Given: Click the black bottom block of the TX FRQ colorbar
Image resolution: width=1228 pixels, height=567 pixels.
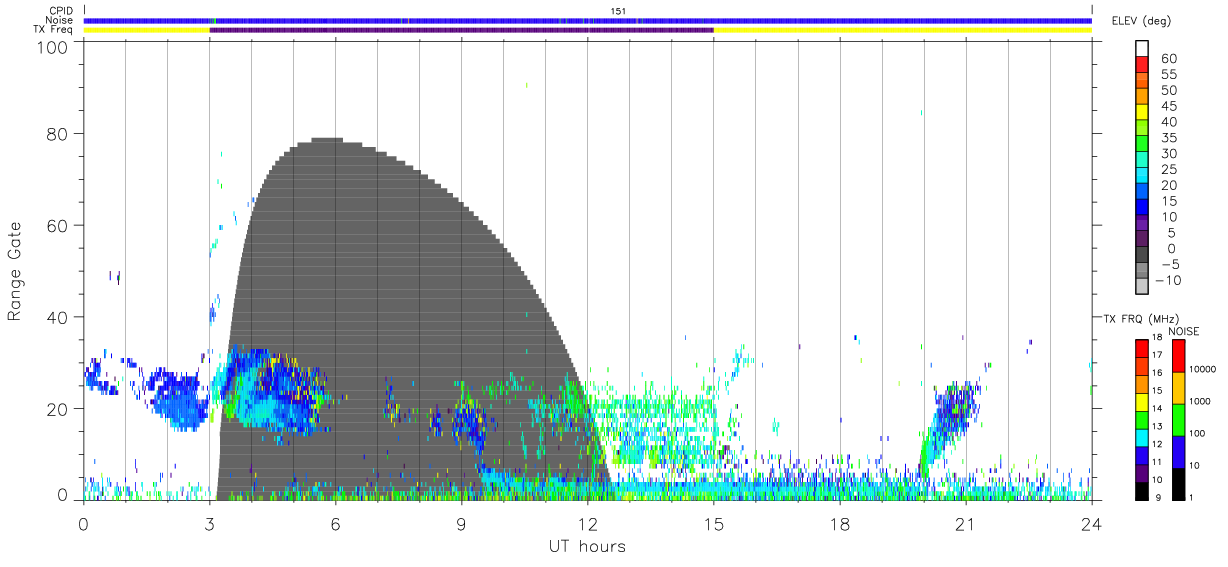Looking at the screenshot, I should click(x=1142, y=492).
